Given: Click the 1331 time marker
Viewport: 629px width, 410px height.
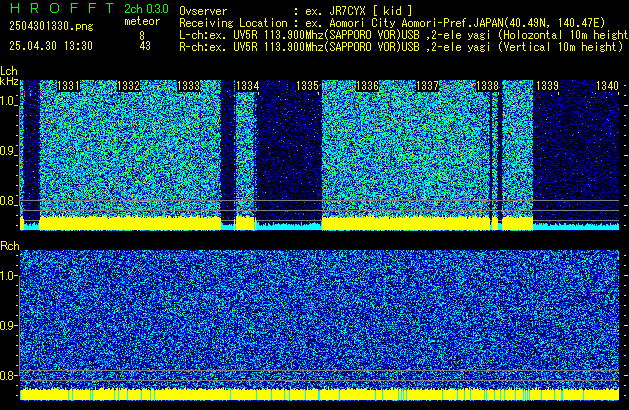Looking at the screenshot, I should 68,86.
